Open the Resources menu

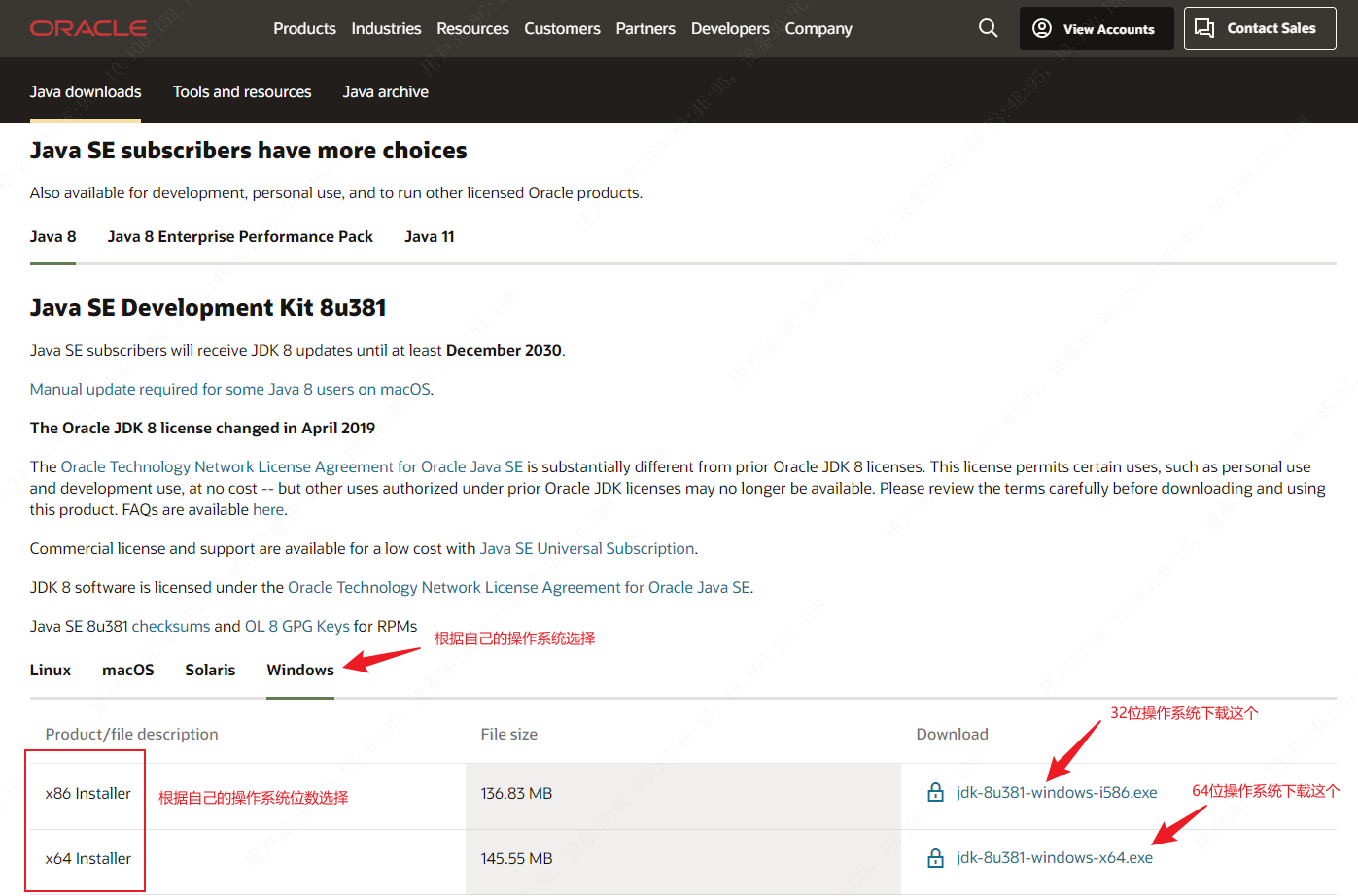pos(472,29)
